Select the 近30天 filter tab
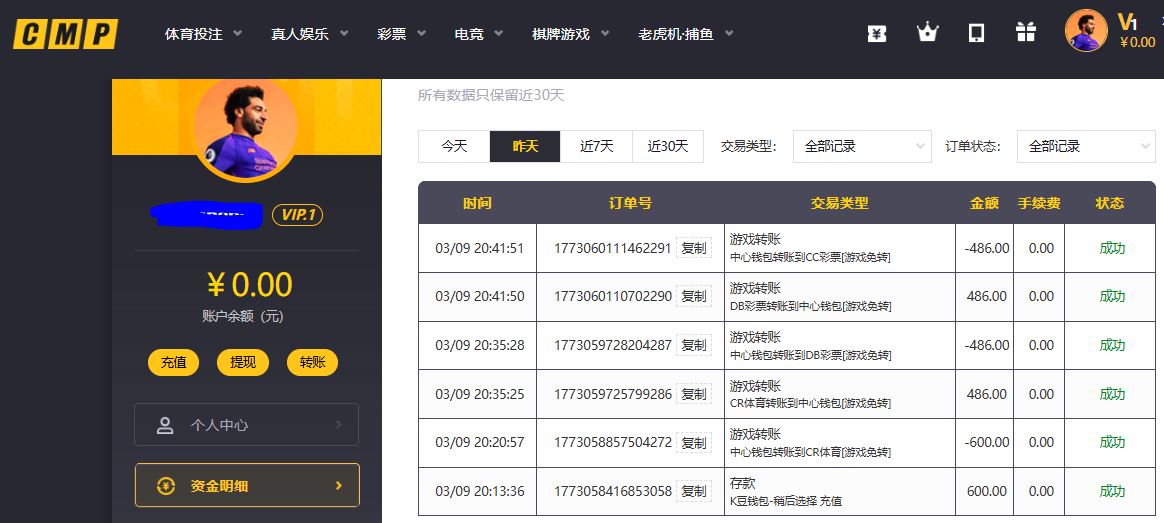The width and height of the screenshot is (1164, 523). 667,146
